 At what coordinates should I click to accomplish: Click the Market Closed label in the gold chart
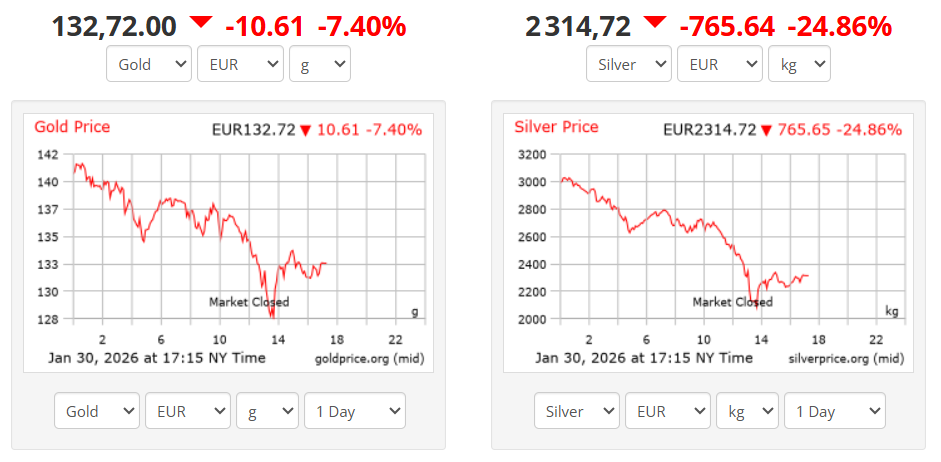(249, 302)
